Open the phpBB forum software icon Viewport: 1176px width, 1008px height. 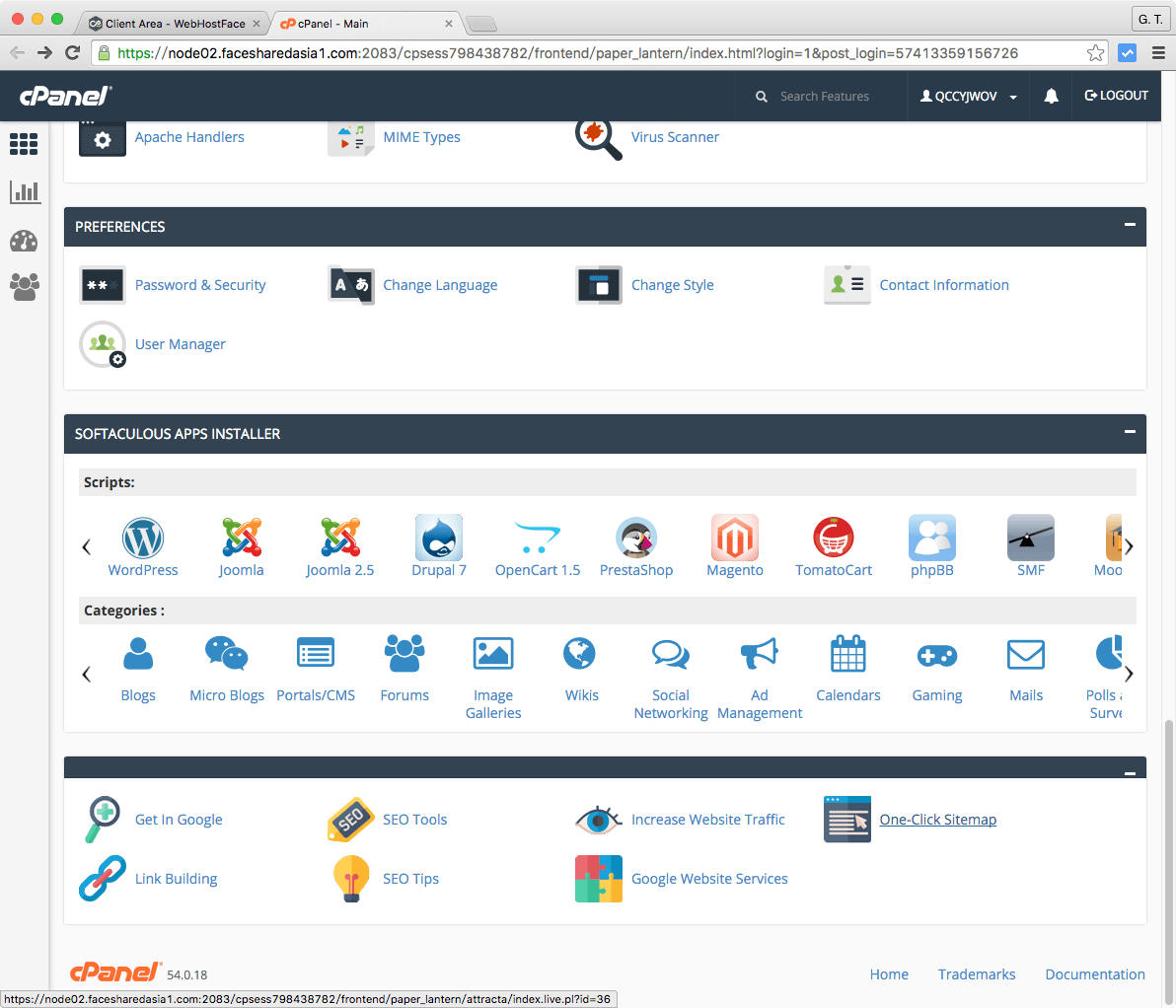[931, 538]
